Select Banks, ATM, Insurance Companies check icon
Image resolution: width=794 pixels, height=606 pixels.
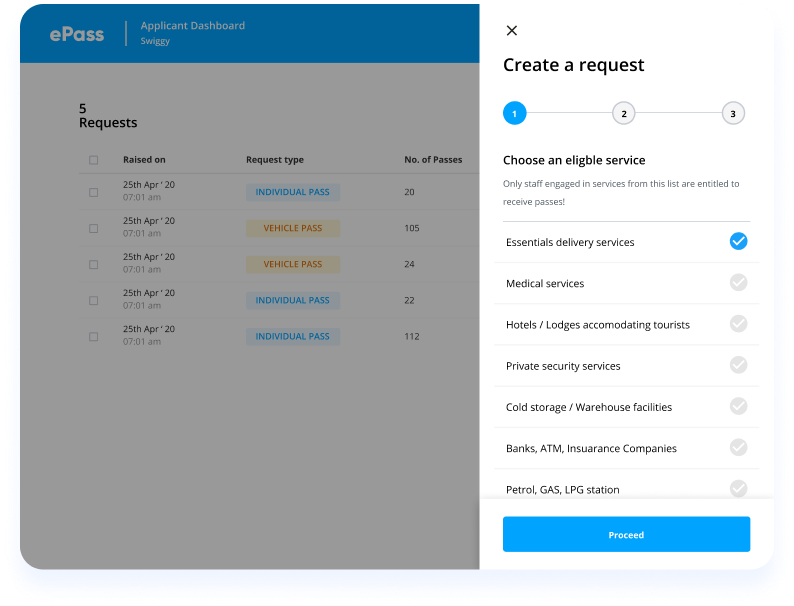coord(738,447)
